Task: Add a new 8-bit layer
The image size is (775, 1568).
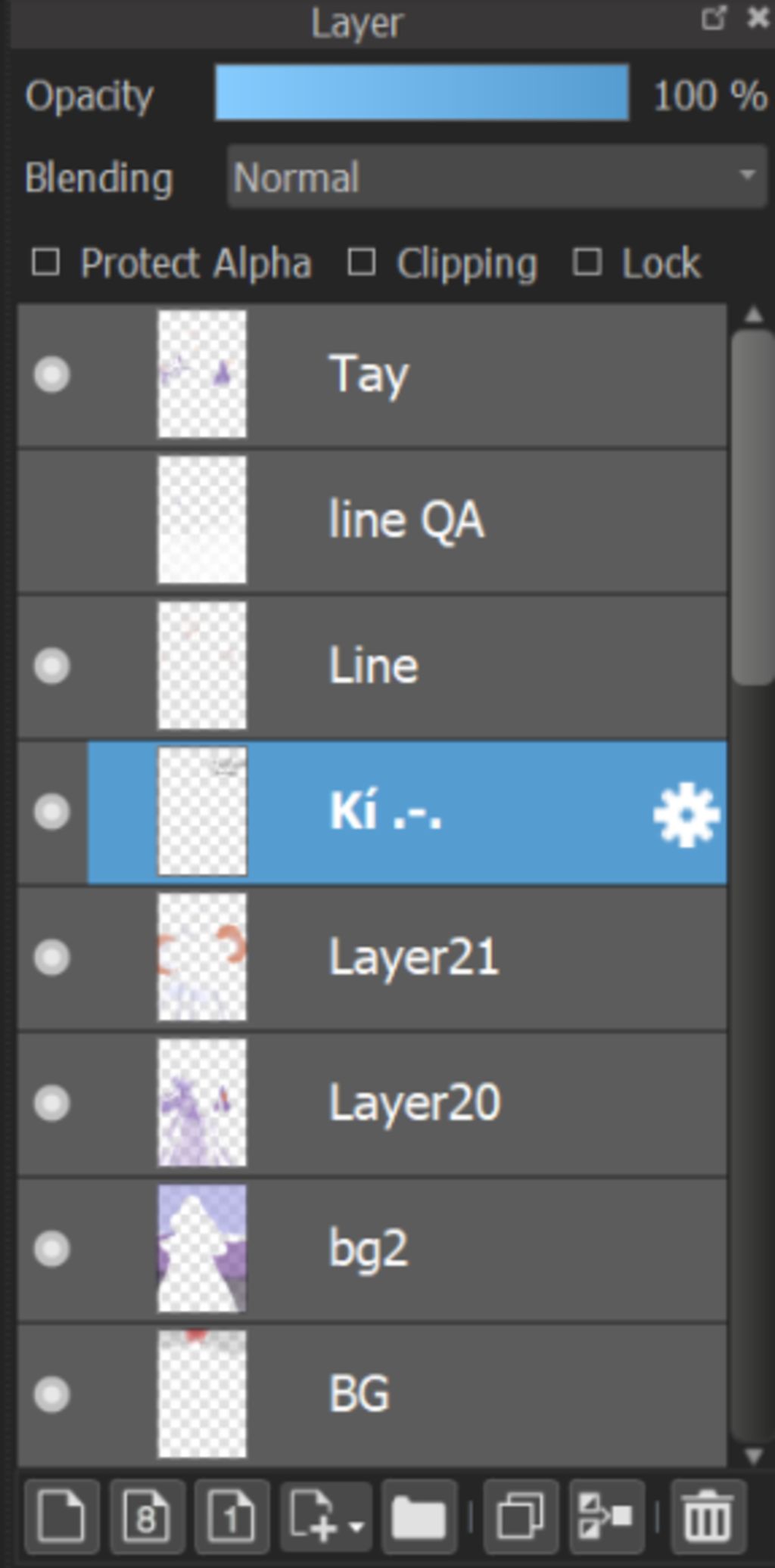Action: tap(147, 1516)
